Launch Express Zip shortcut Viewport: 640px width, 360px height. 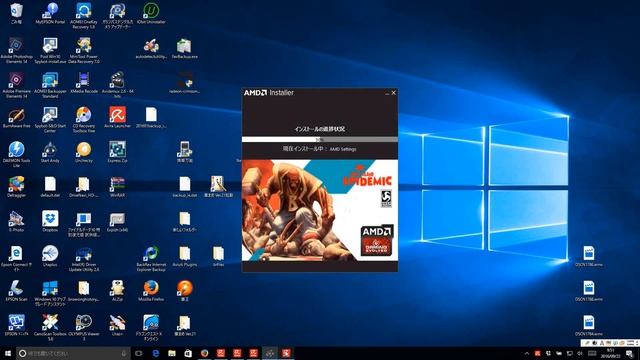coord(118,152)
